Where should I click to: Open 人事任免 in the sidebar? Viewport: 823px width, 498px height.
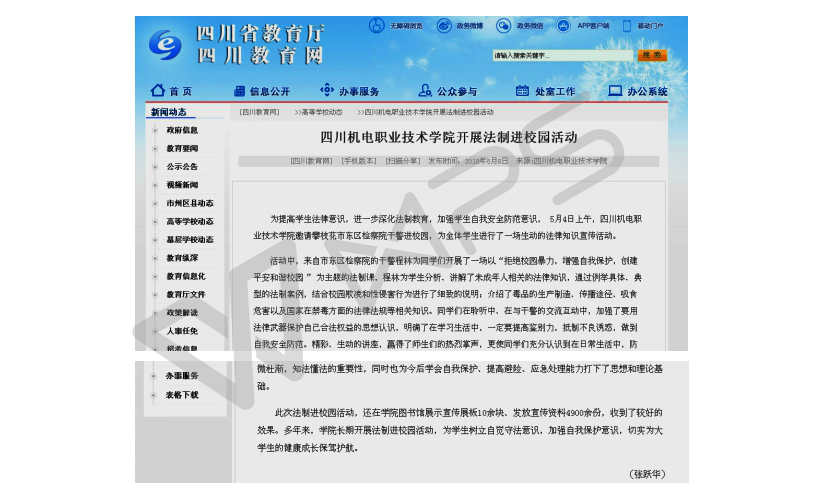pyautogui.click(x=182, y=331)
